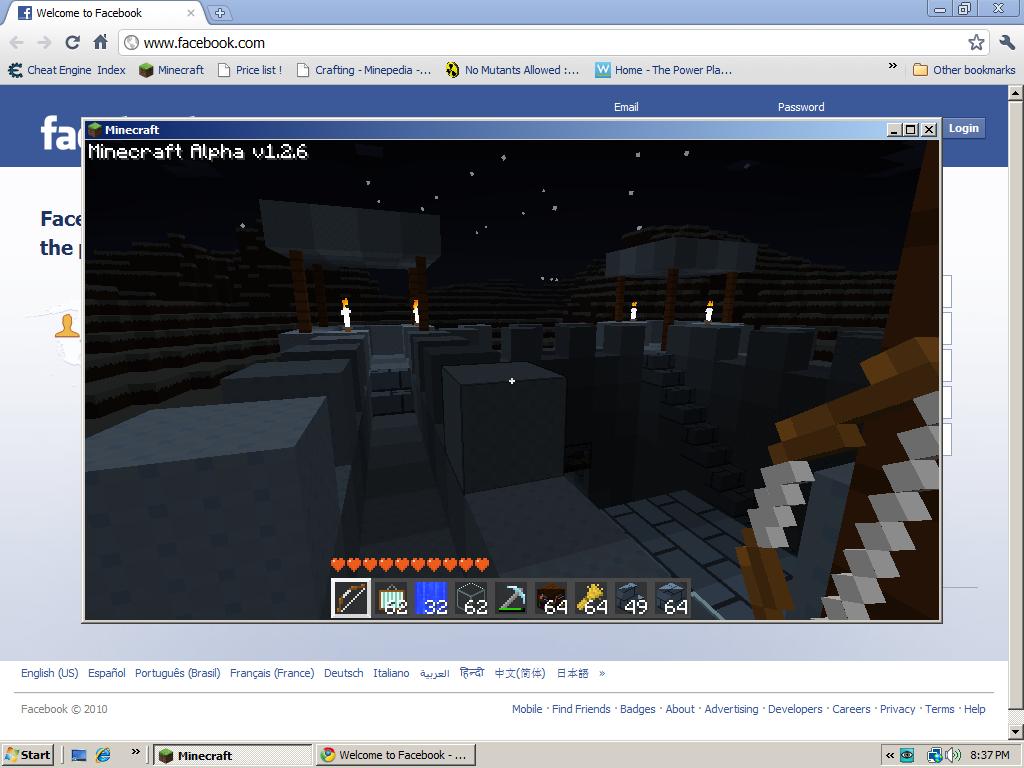This screenshot has width=1024, height=768.
Task: Bookmark this page with the star
Action: (x=976, y=42)
